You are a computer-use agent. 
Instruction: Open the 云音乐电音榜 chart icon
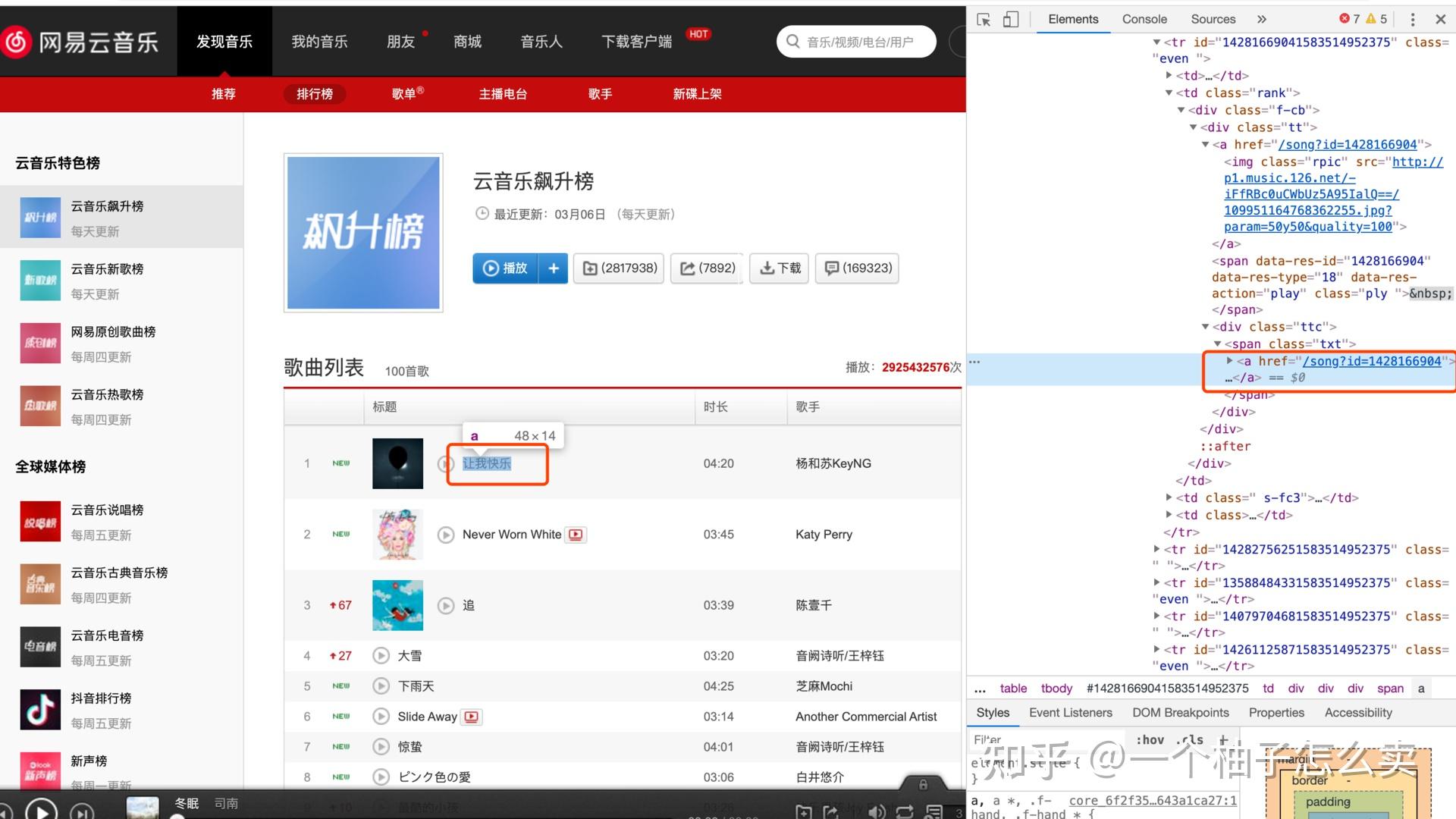pyautogui.click(x=40, y=647)
